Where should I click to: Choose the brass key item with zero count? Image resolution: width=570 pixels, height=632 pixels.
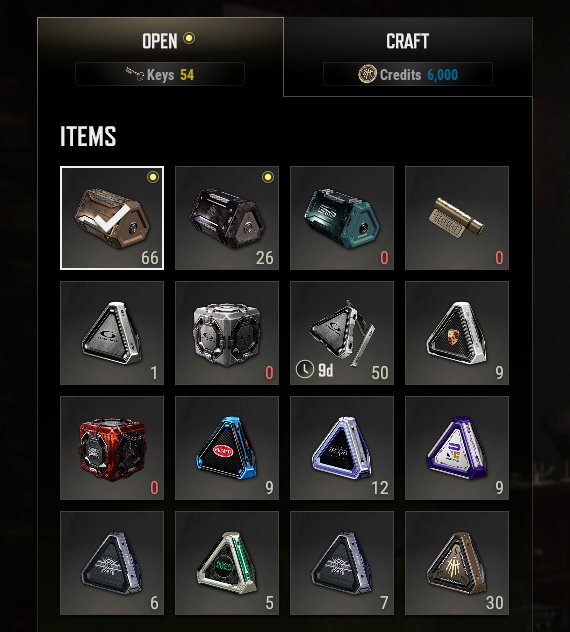(457, 218)
